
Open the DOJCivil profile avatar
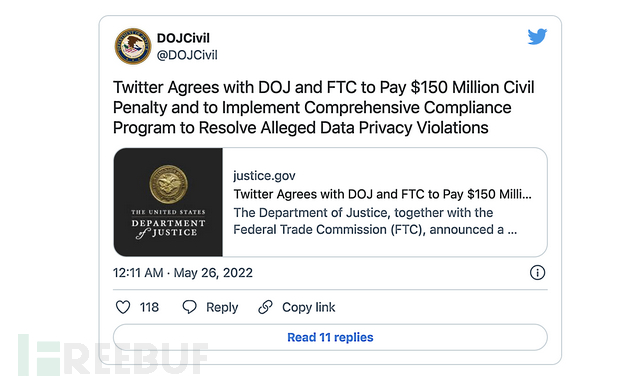coord(133,46)
